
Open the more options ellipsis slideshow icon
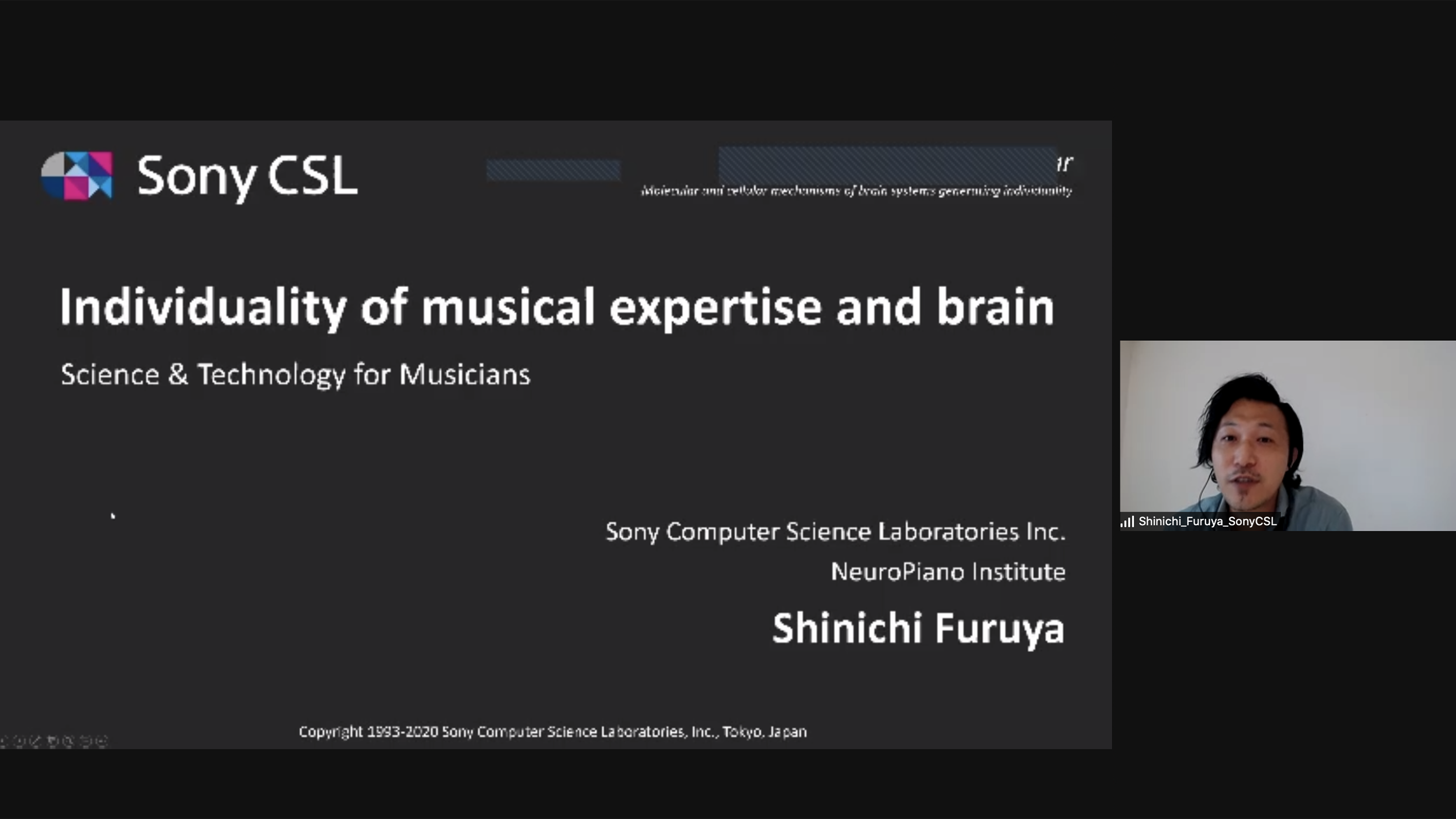pyautogui.click(x=102, y=741)
